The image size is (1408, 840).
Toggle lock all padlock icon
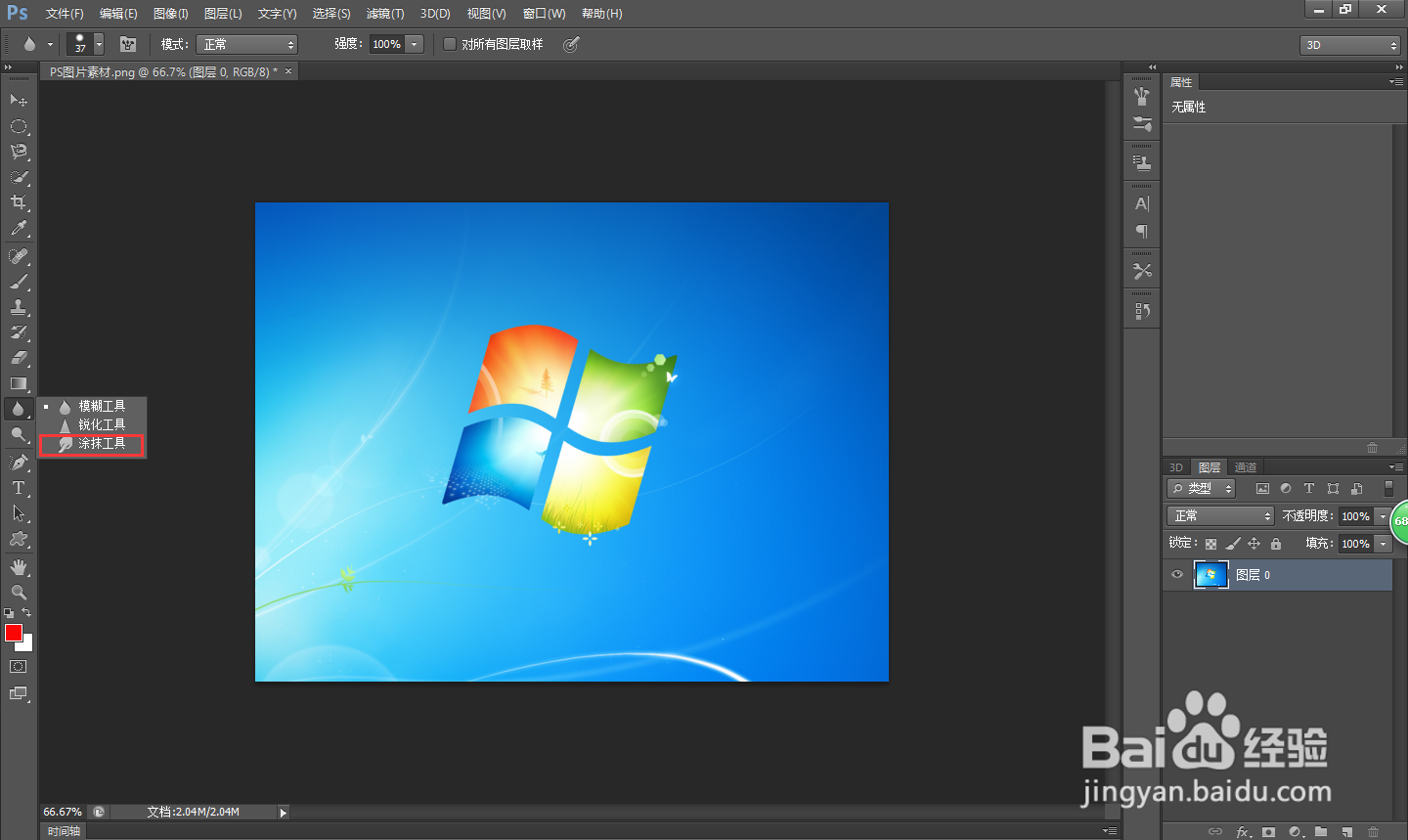point(1275,544)
